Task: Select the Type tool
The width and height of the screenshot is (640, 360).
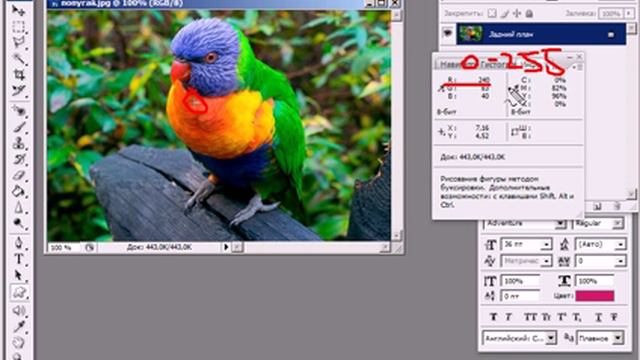Action: [x=18, y=259]
